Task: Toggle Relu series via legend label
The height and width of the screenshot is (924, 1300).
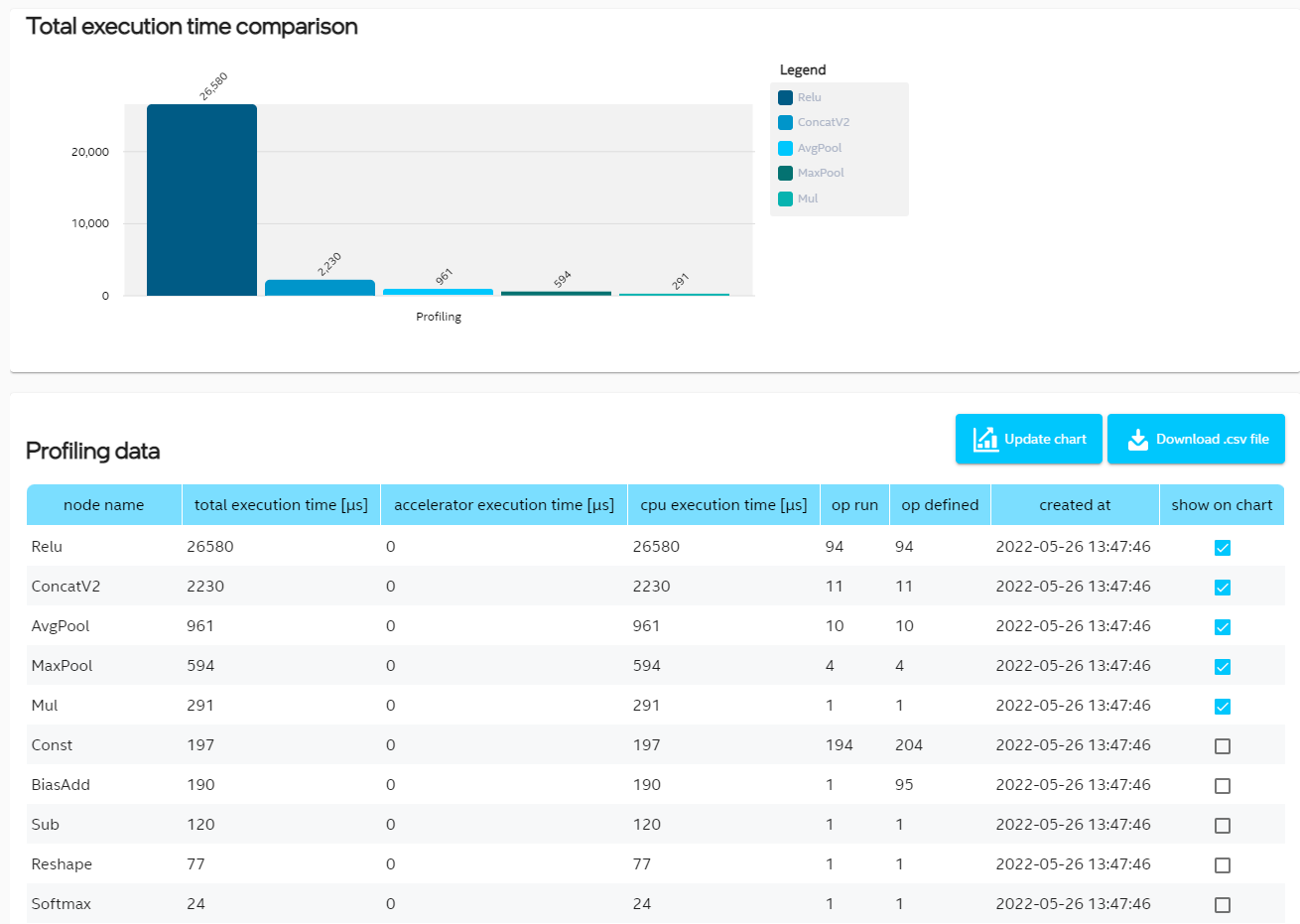Action: coord(810,97)
